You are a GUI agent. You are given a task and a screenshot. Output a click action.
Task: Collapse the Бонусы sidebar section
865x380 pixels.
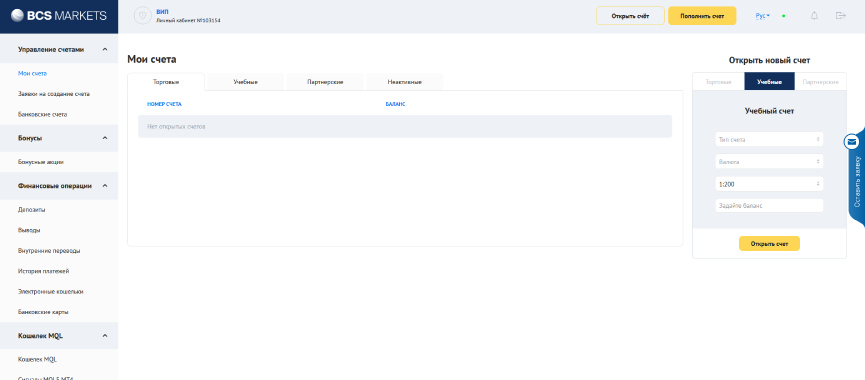coord(105,138)
